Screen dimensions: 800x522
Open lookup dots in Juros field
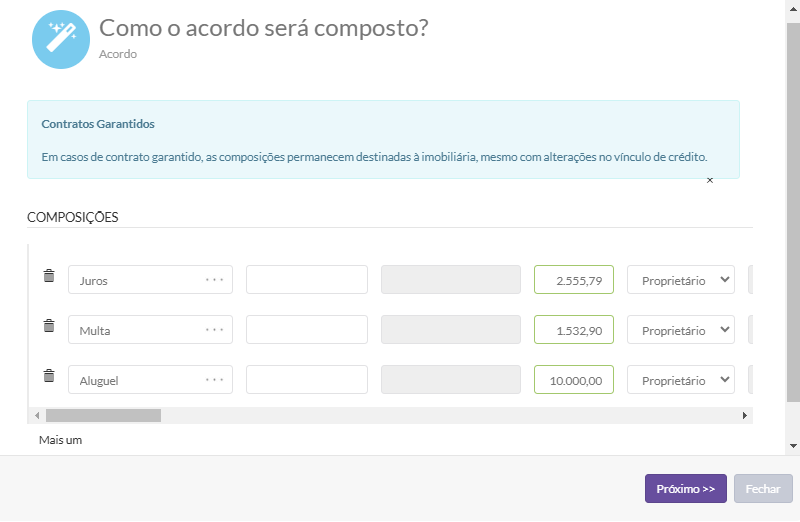pos(214,280)
